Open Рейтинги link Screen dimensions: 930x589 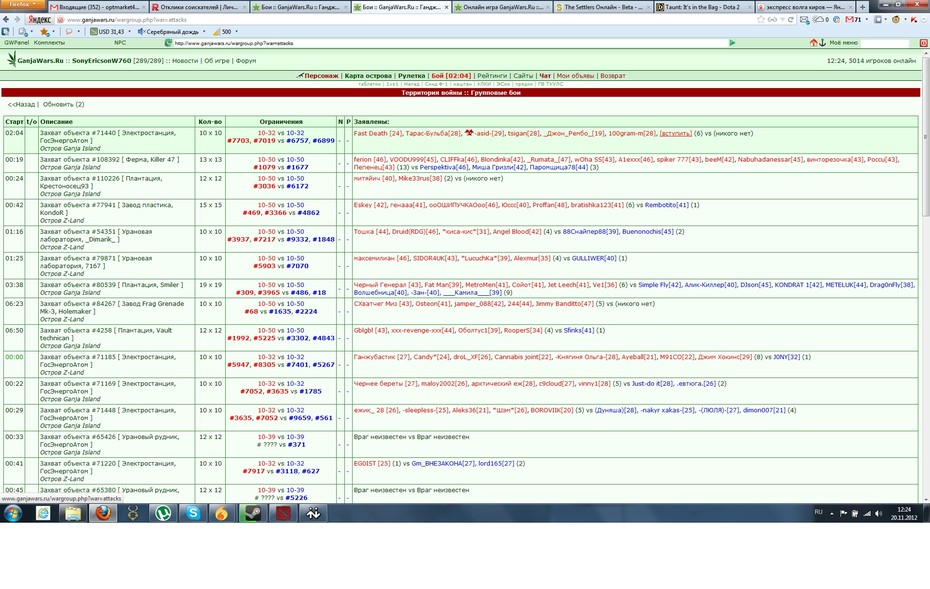click(492, 76)
